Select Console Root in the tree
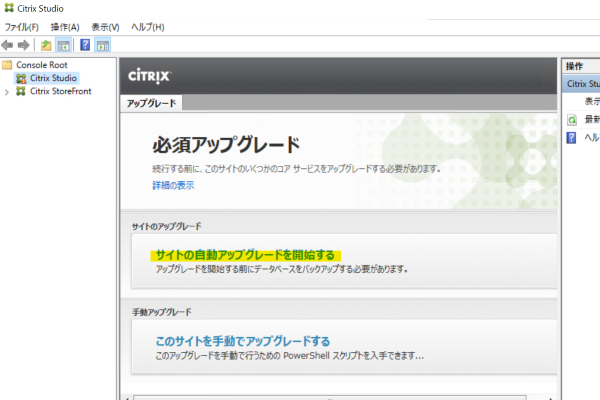 [x=42, y=65]
